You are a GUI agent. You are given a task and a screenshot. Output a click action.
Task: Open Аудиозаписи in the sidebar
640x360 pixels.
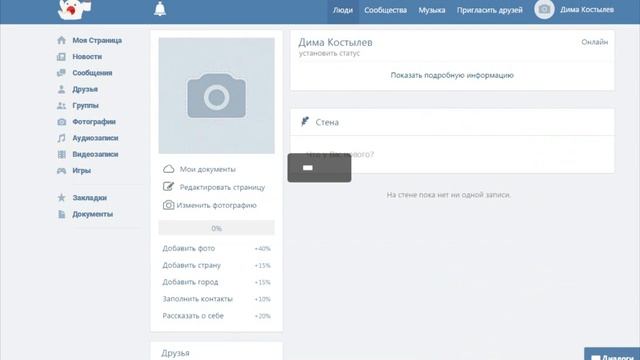click(x=95, y=138)
